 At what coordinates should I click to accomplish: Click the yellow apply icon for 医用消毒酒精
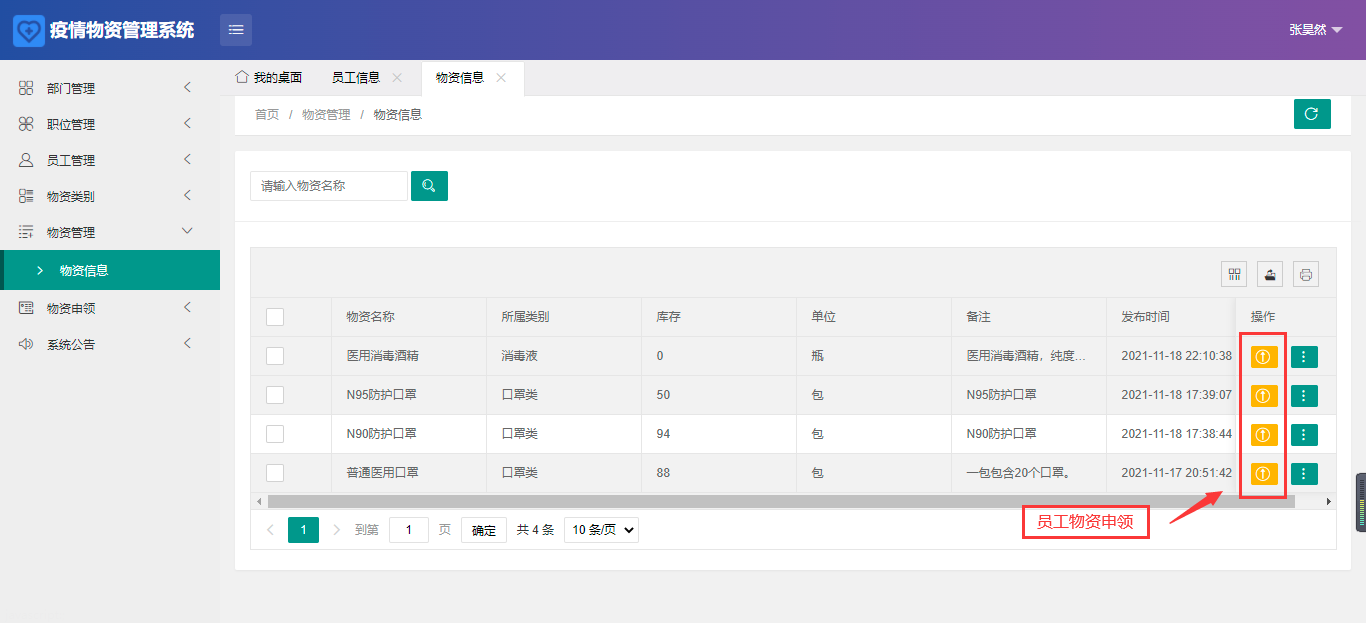pyautogui.click(x=1264, y=357)
